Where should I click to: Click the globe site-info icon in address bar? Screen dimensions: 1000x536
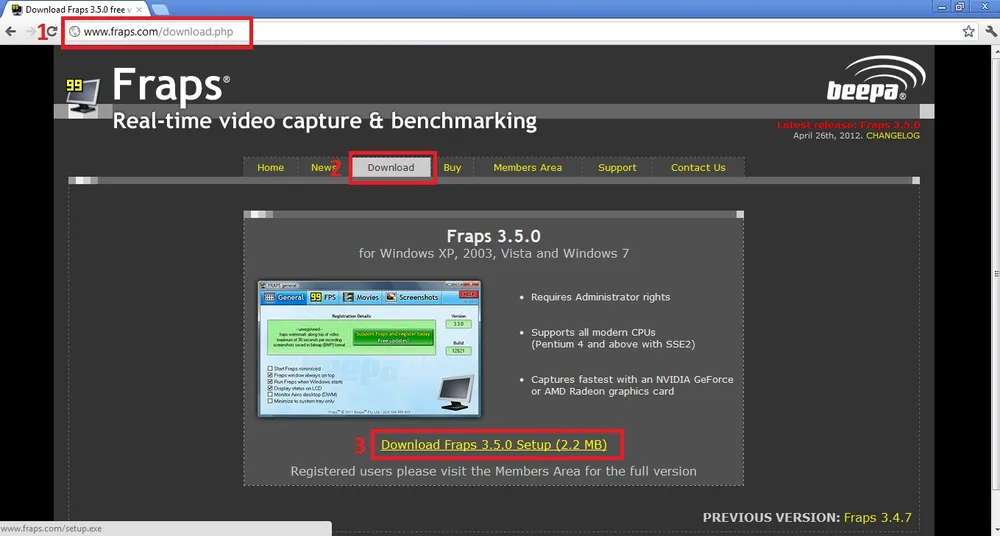coord(74,32)
